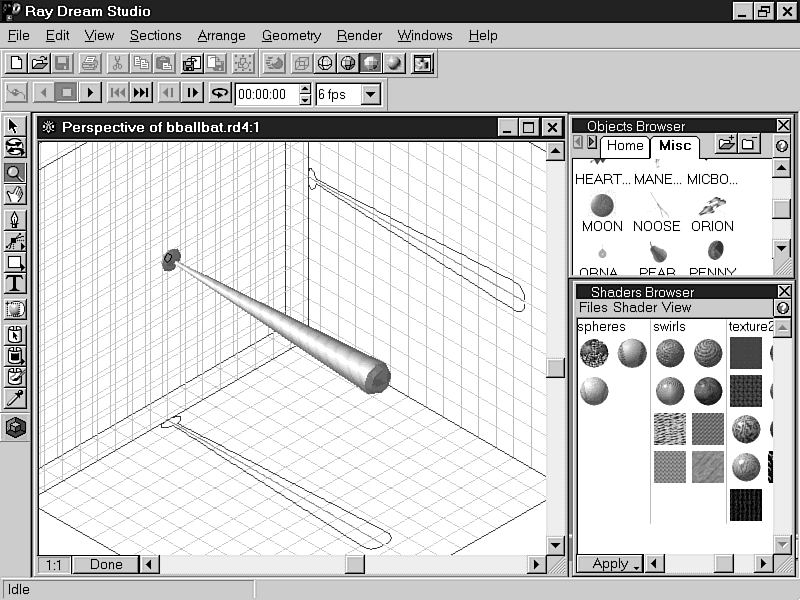The width and height of the screenshot is (800, 600).
Task: Click the Open file toolbar icon
Action: 39,63
